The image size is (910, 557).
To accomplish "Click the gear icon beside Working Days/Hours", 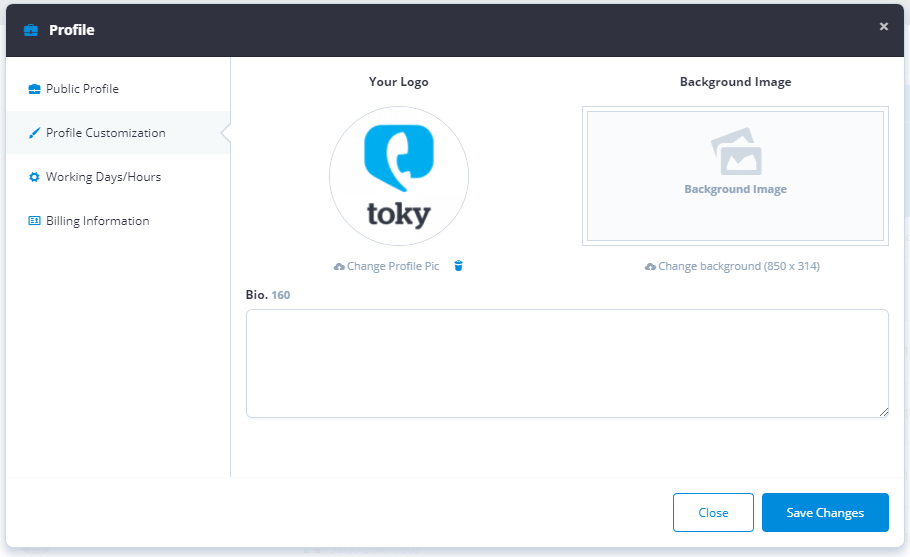I will [x=34, y=177].
